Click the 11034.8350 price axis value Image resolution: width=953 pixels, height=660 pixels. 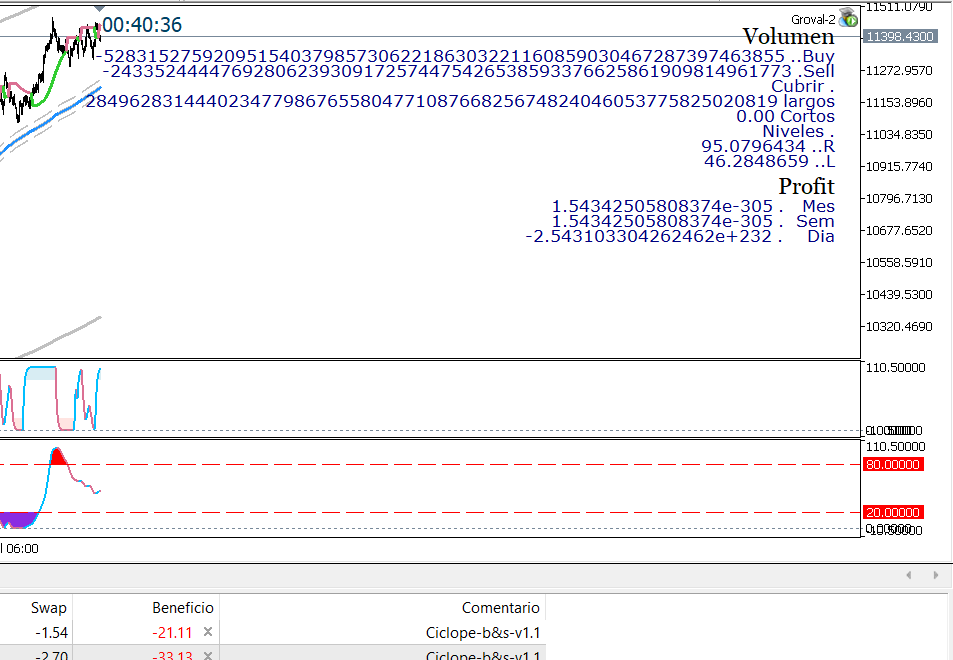click(899, 135)
